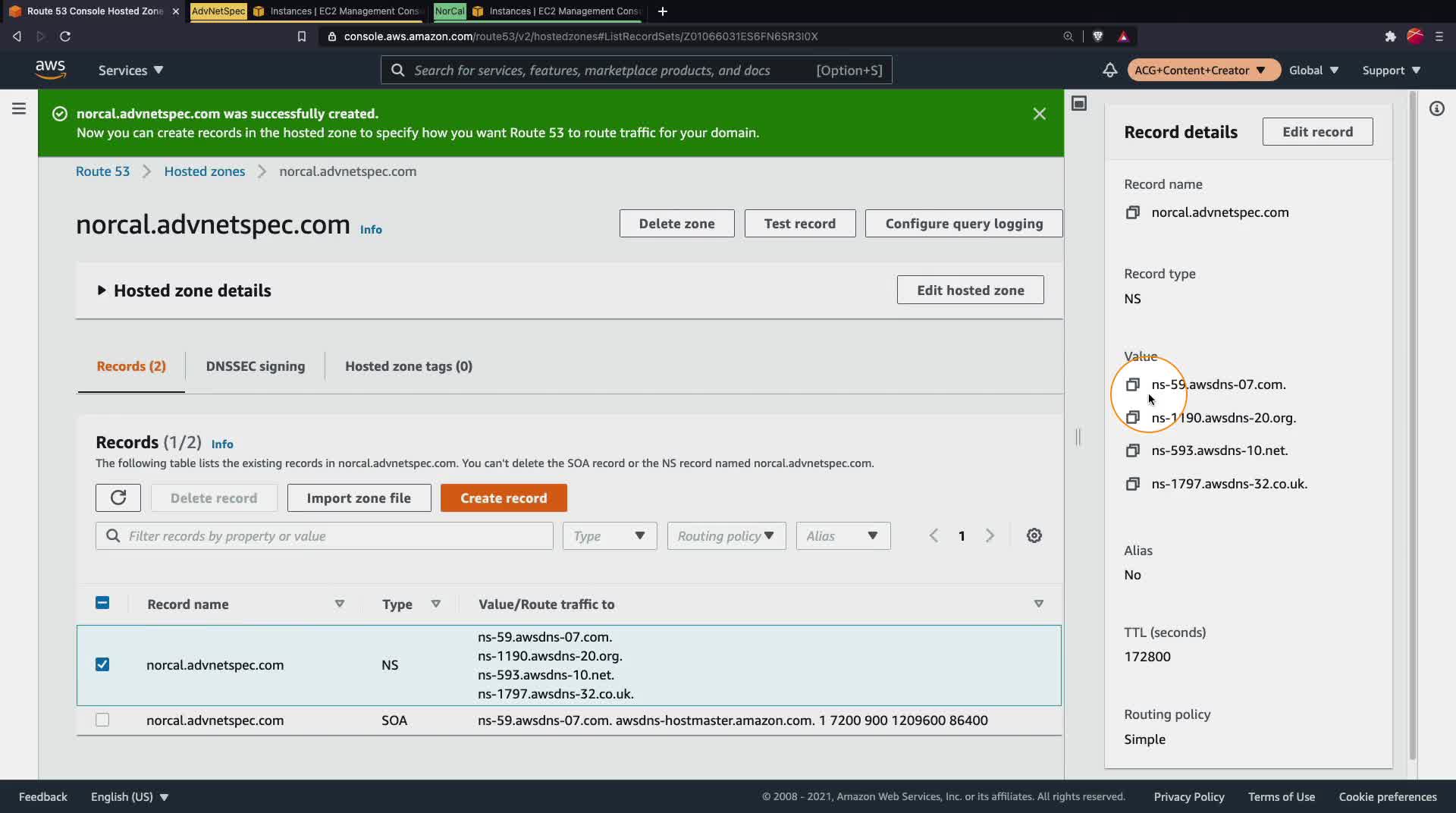1456x813 pixels.
Task: Copy value ns-593.awsdns-10.net.
Action: tap(1132, 450)
